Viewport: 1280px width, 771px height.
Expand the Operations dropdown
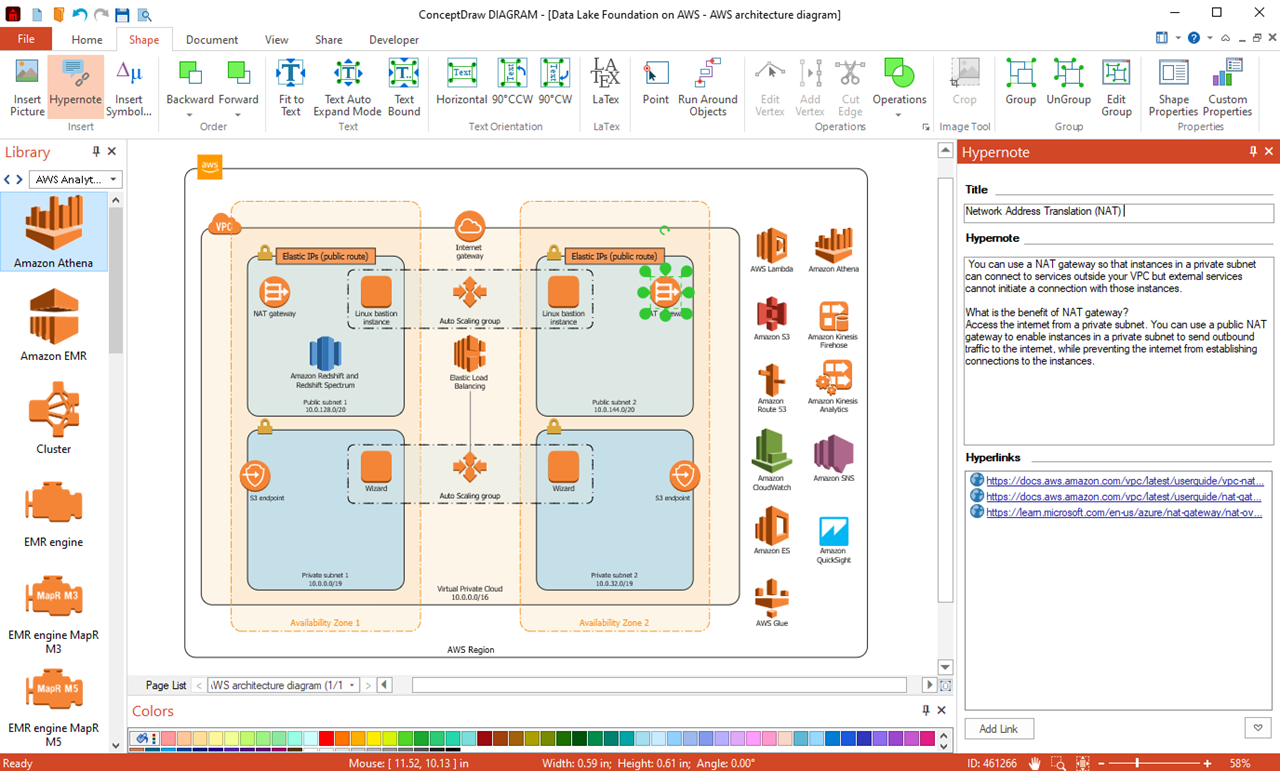point(898,115)
